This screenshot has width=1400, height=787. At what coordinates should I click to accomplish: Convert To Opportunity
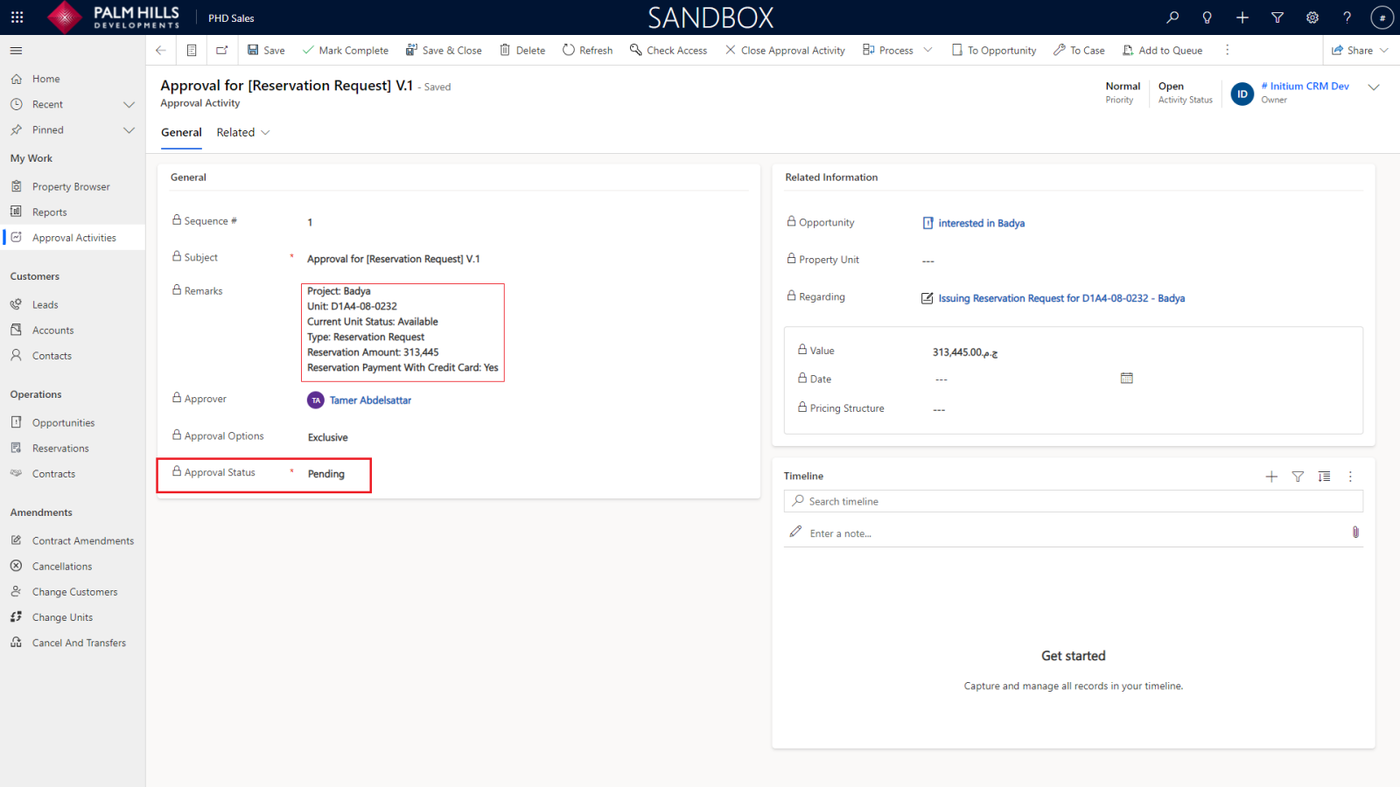993,50
